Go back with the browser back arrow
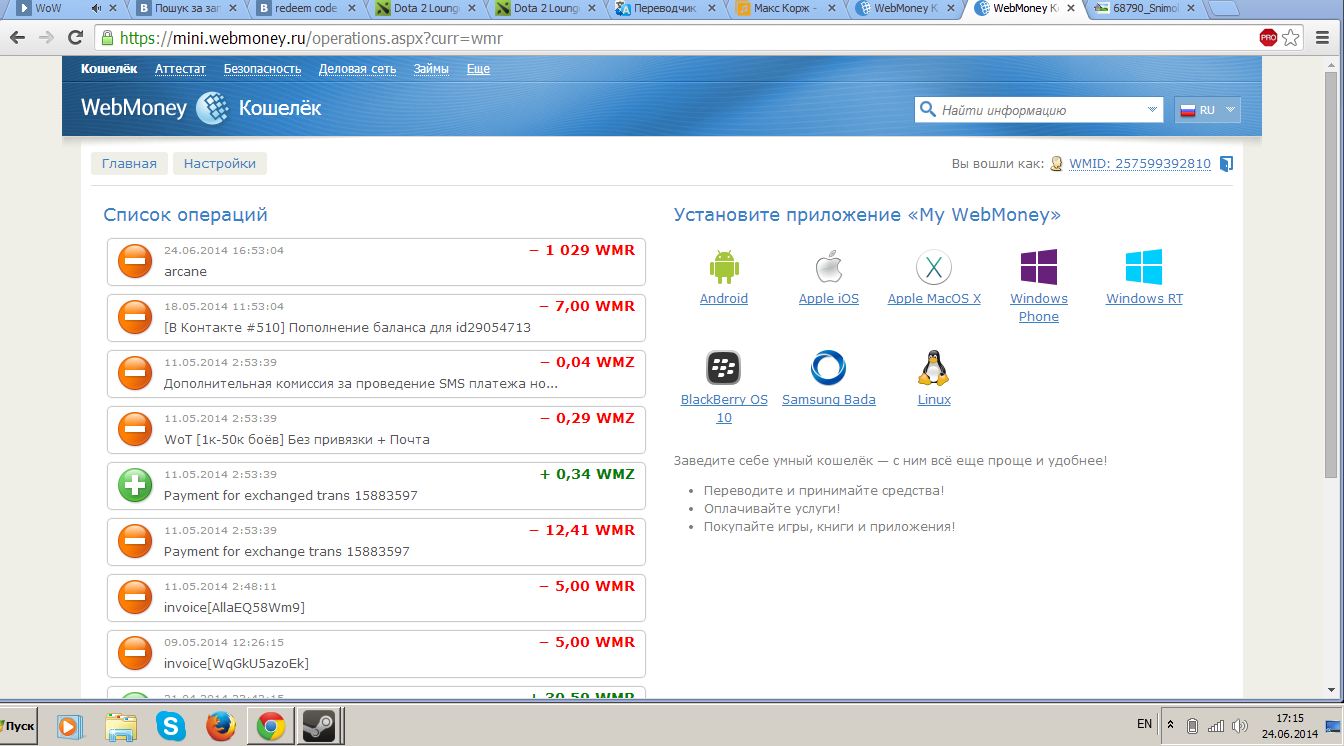Image resolution: width=1344 pixels, height=746 pixels. (18, 38)
